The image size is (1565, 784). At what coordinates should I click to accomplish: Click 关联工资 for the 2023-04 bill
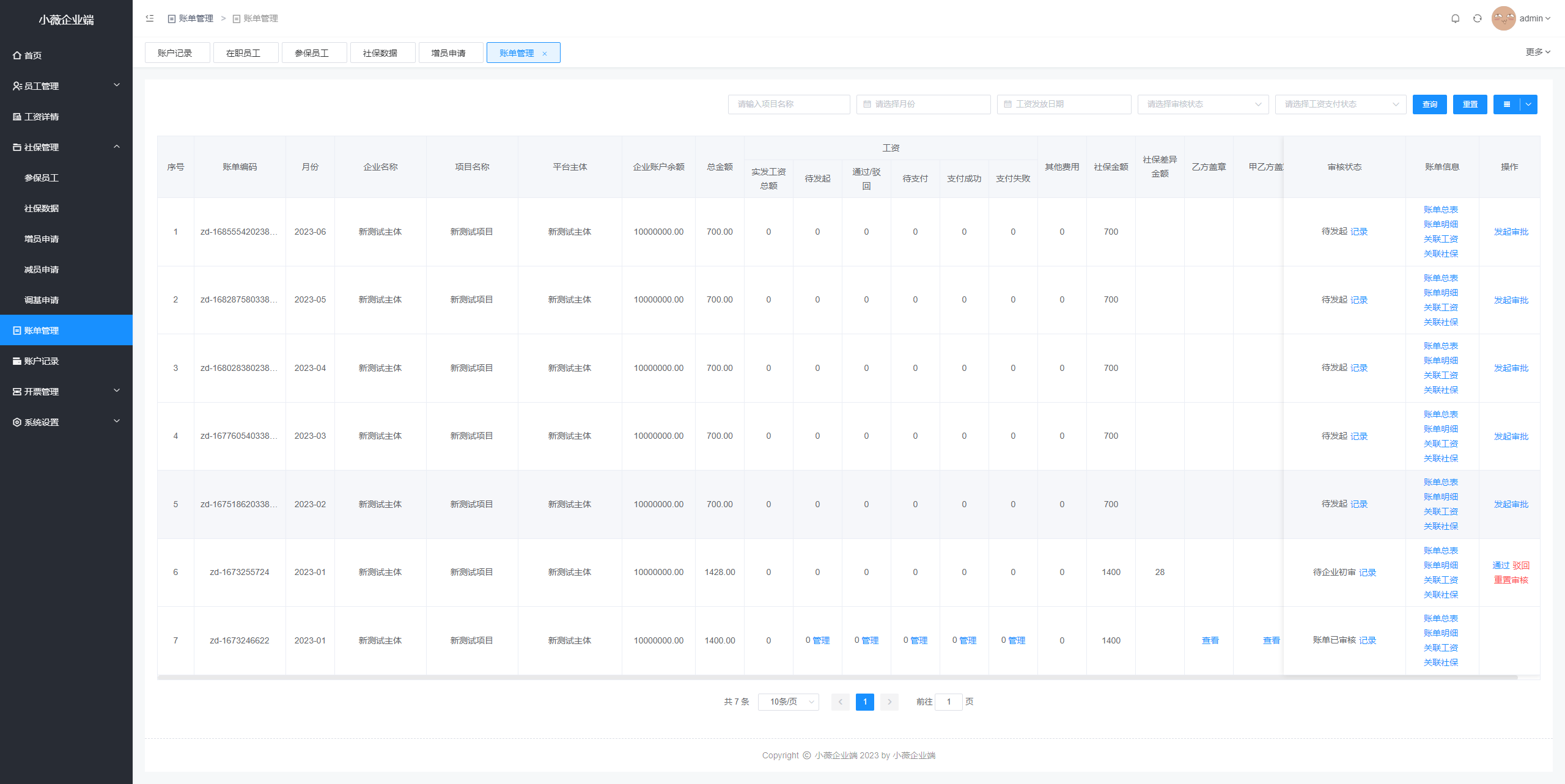click(x=1440, y=375)
